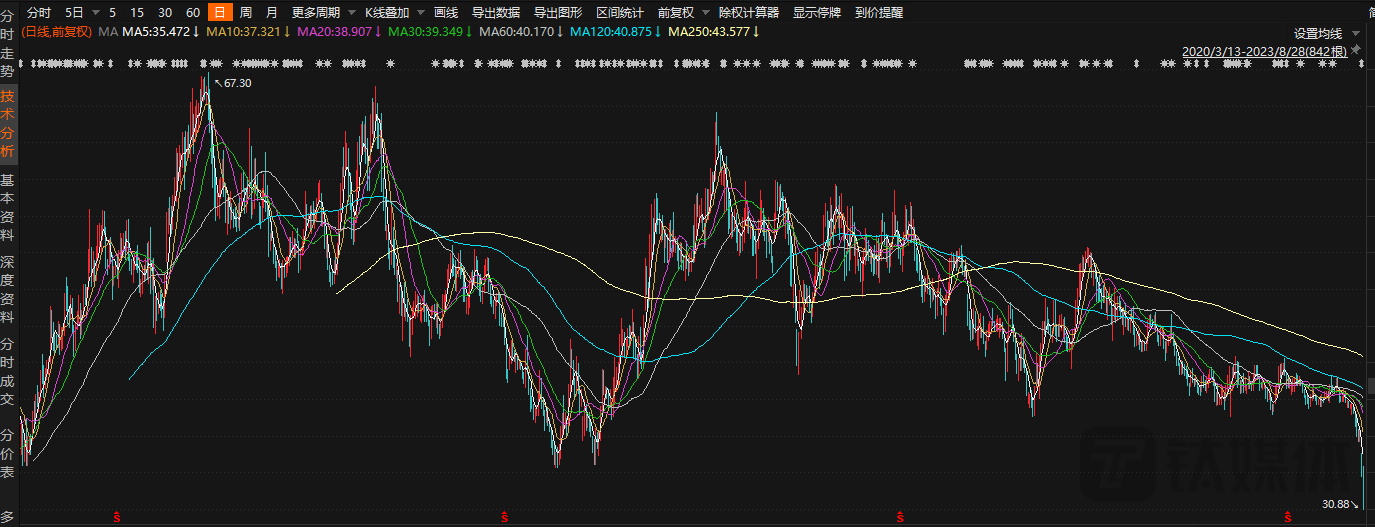
Task: Switch to the 周 weekly period
Action: tap(245, 13)
